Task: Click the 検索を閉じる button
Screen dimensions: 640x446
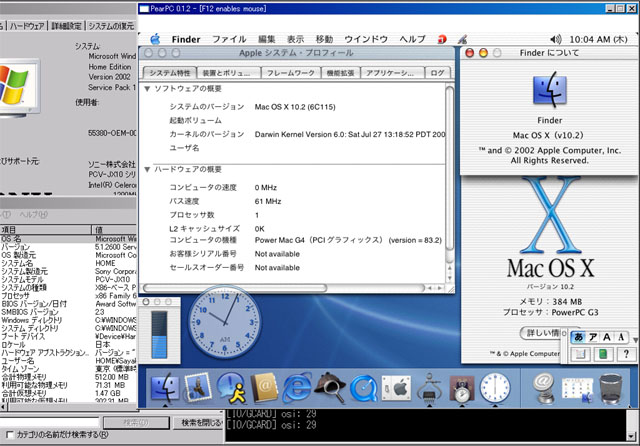Action: click(200, 423)
